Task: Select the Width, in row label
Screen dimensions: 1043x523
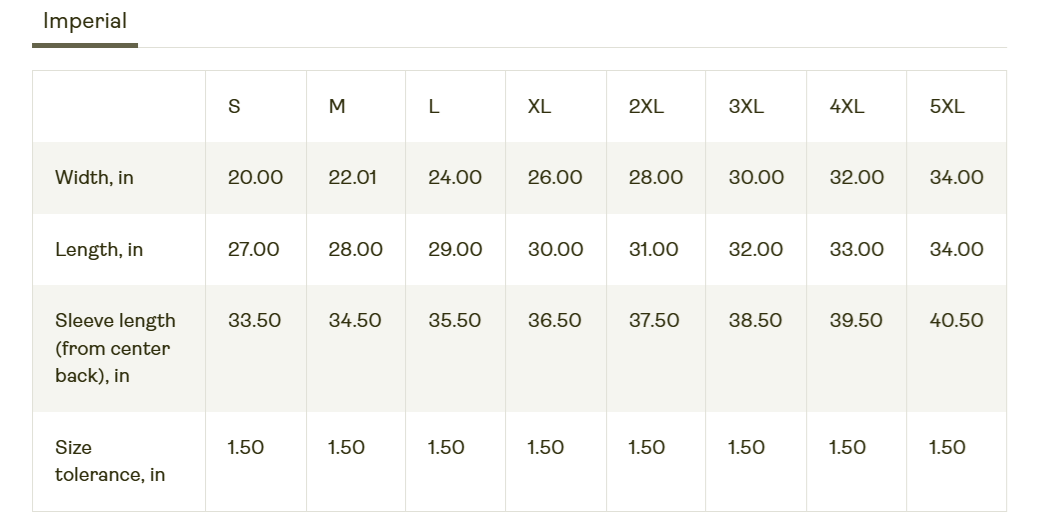Action: [94, 178]
